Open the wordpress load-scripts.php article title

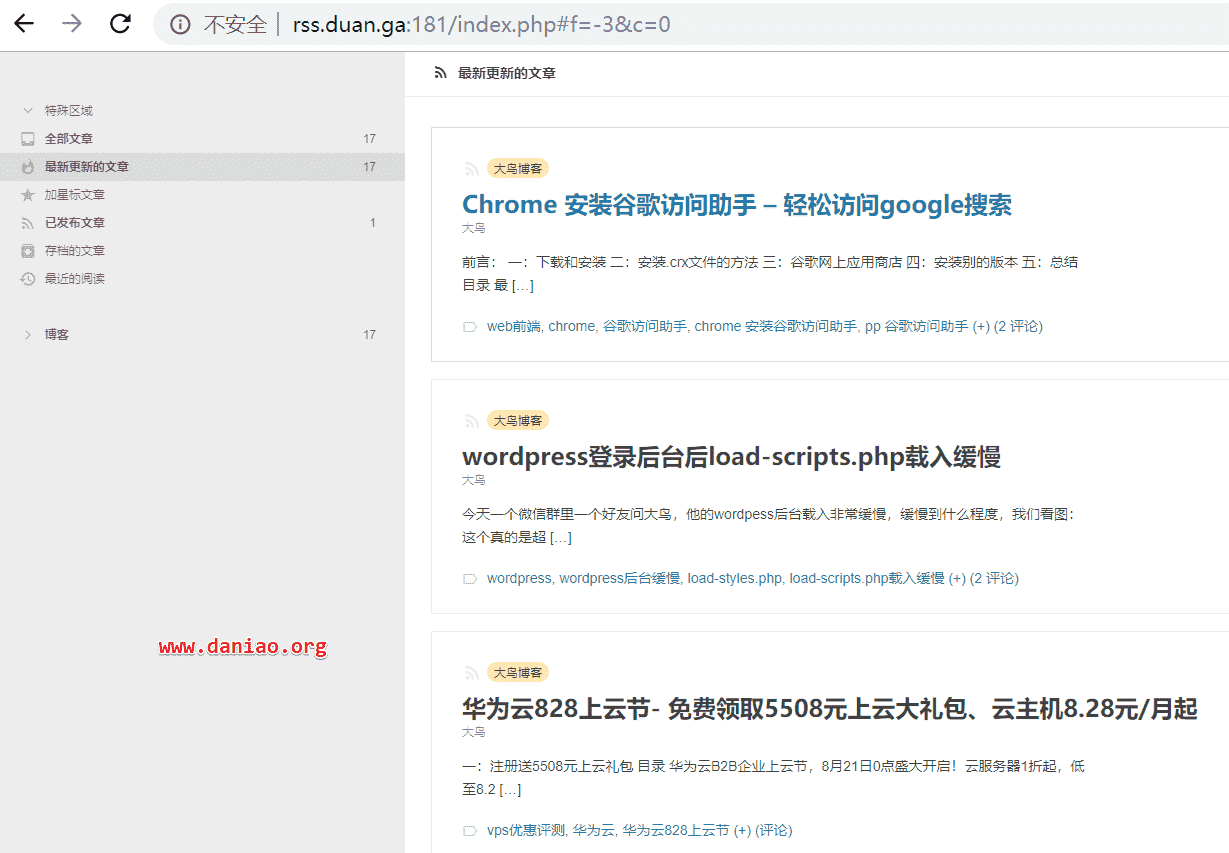point(731,457)
